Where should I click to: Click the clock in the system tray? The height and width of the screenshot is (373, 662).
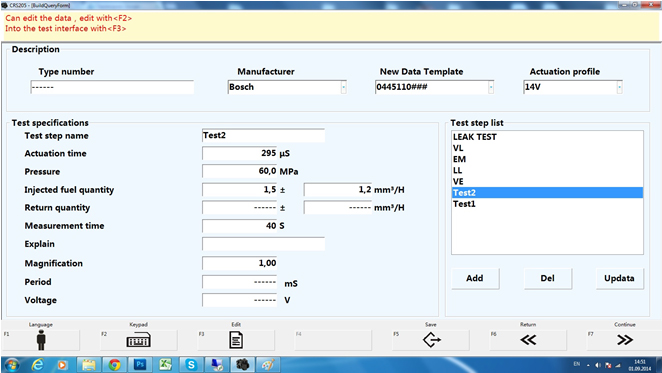click(640, 365)
